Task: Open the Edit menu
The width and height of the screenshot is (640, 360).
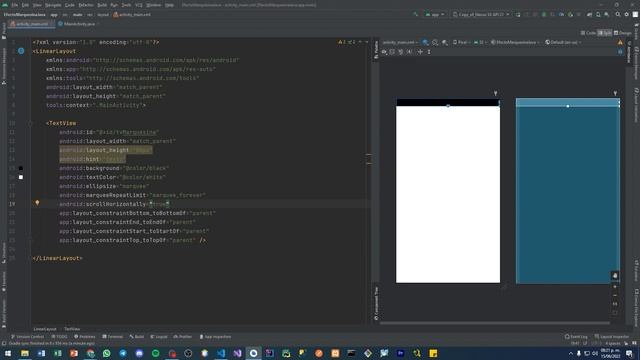Action: (25, 5)
